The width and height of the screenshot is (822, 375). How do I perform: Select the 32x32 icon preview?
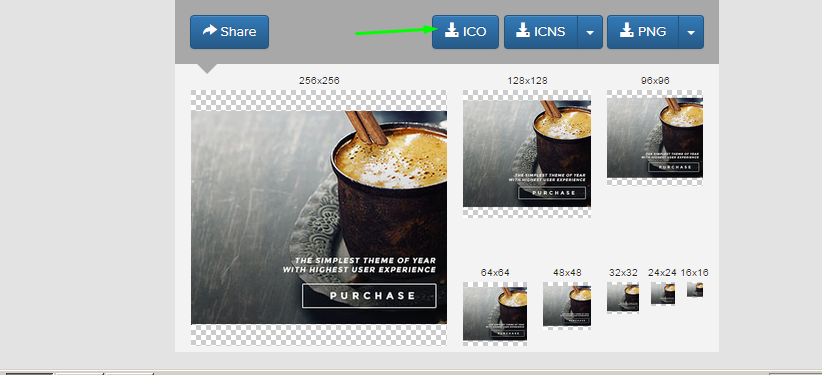coord(623,297)
